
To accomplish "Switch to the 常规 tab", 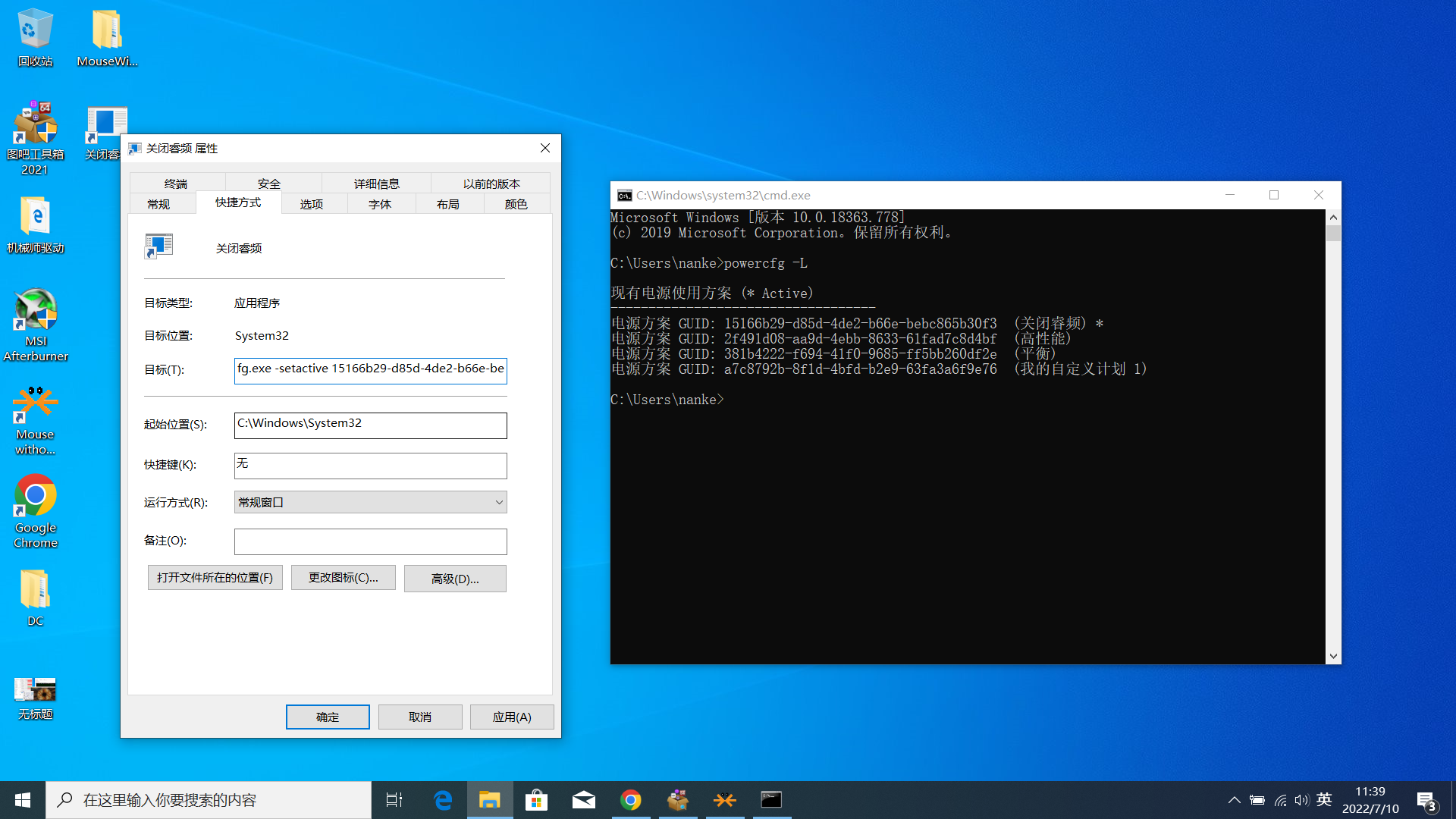I will coord(158,204).
